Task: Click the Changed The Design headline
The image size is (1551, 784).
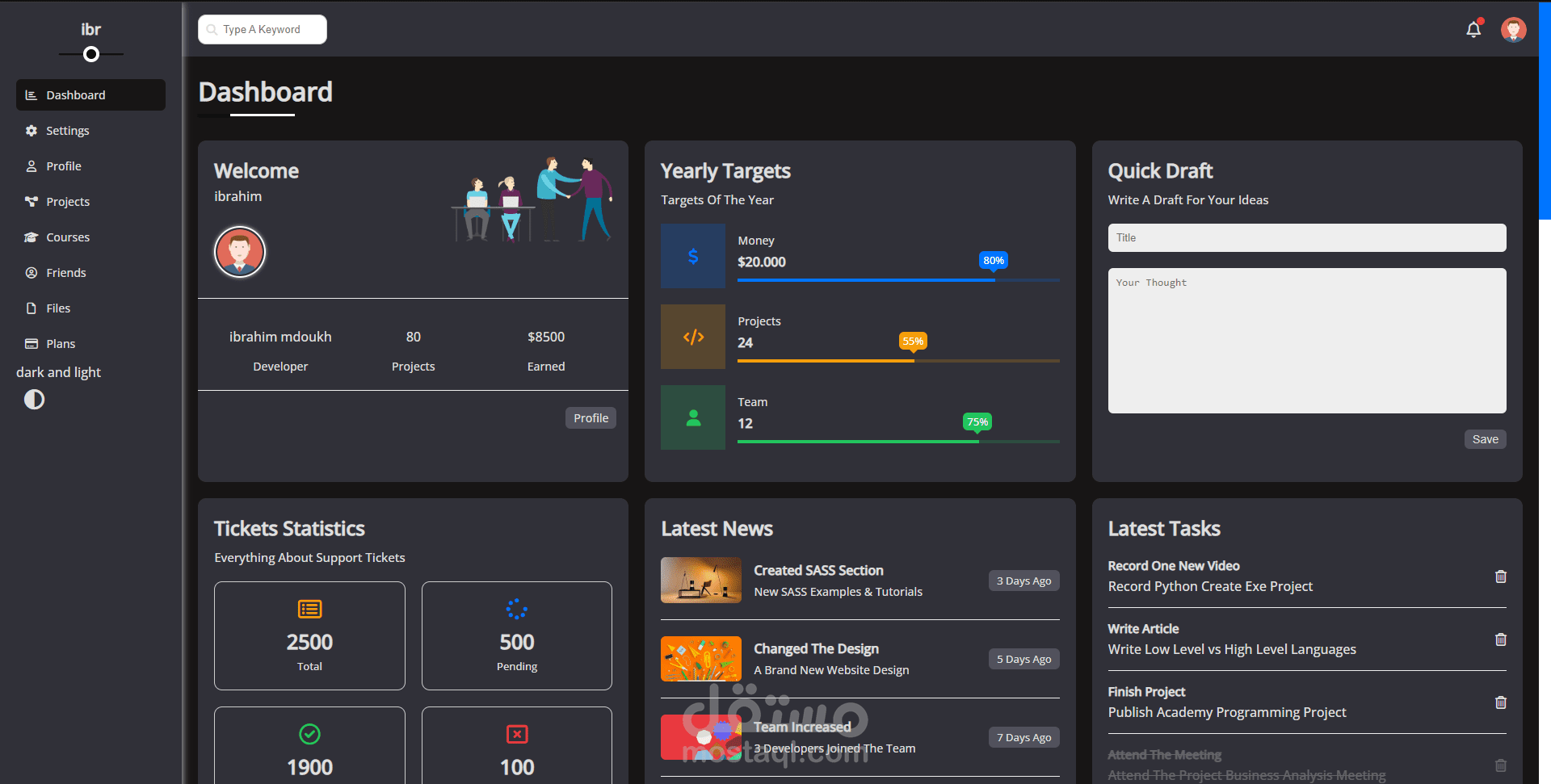Action: tap(816, 648)
